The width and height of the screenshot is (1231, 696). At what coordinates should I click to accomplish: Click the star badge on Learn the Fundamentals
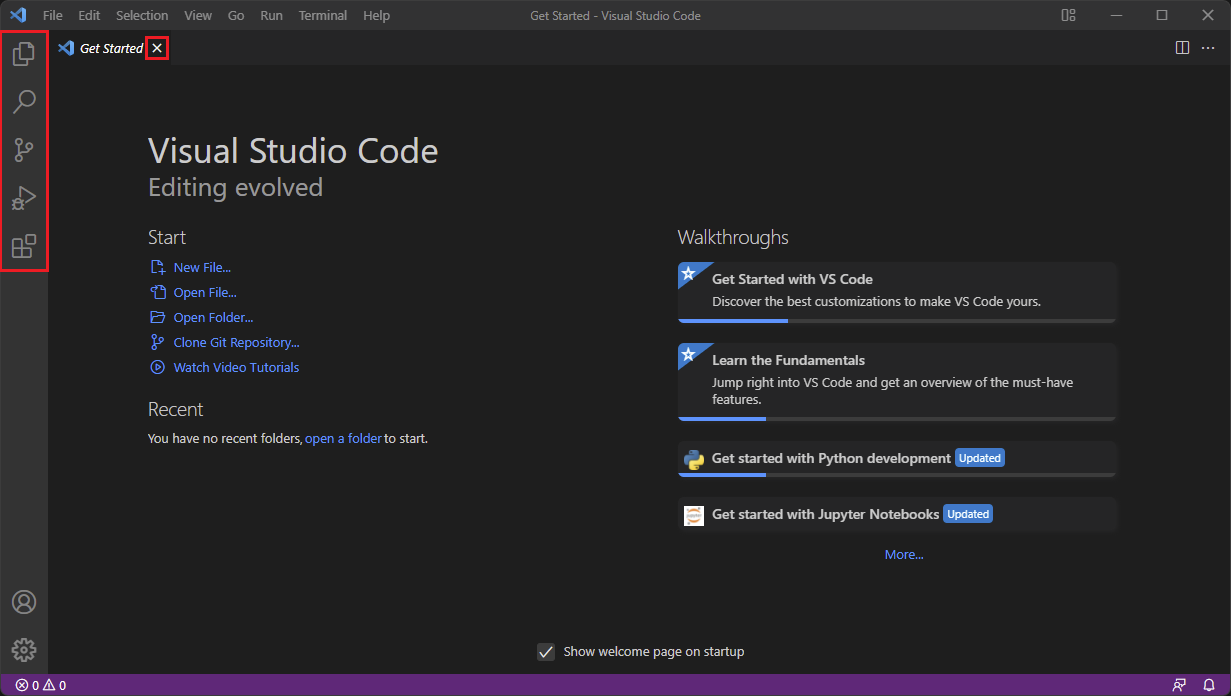point(689,354)
